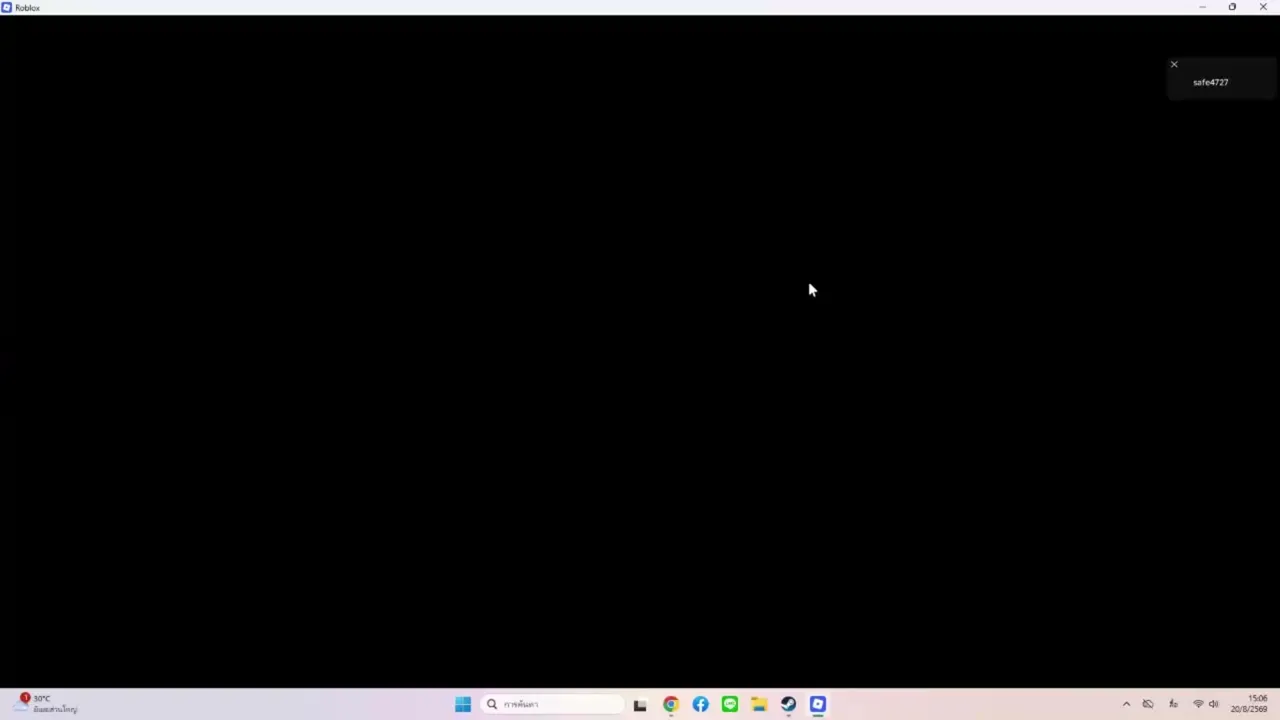Open Steam from the taskbar

(788, 704)
